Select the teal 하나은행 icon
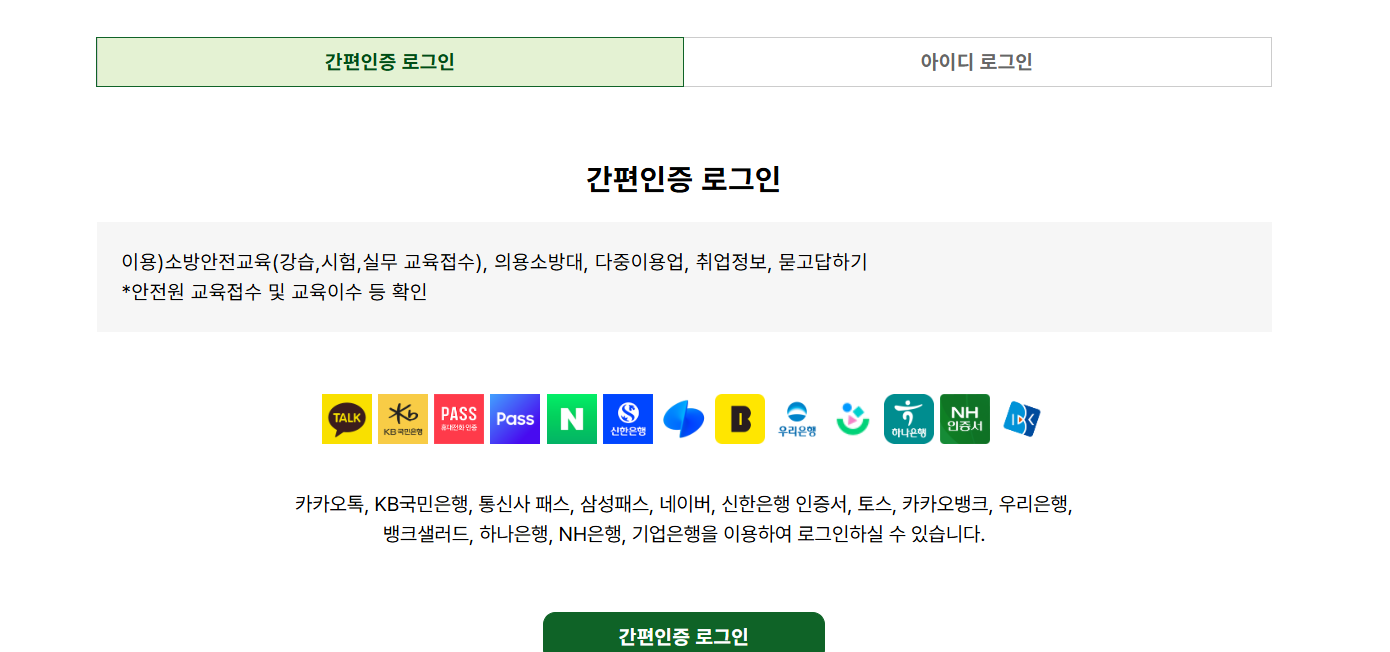Image resolution: width=1390 pixels, height=652 pixels. pyautogui.click(x=909, y=419)
